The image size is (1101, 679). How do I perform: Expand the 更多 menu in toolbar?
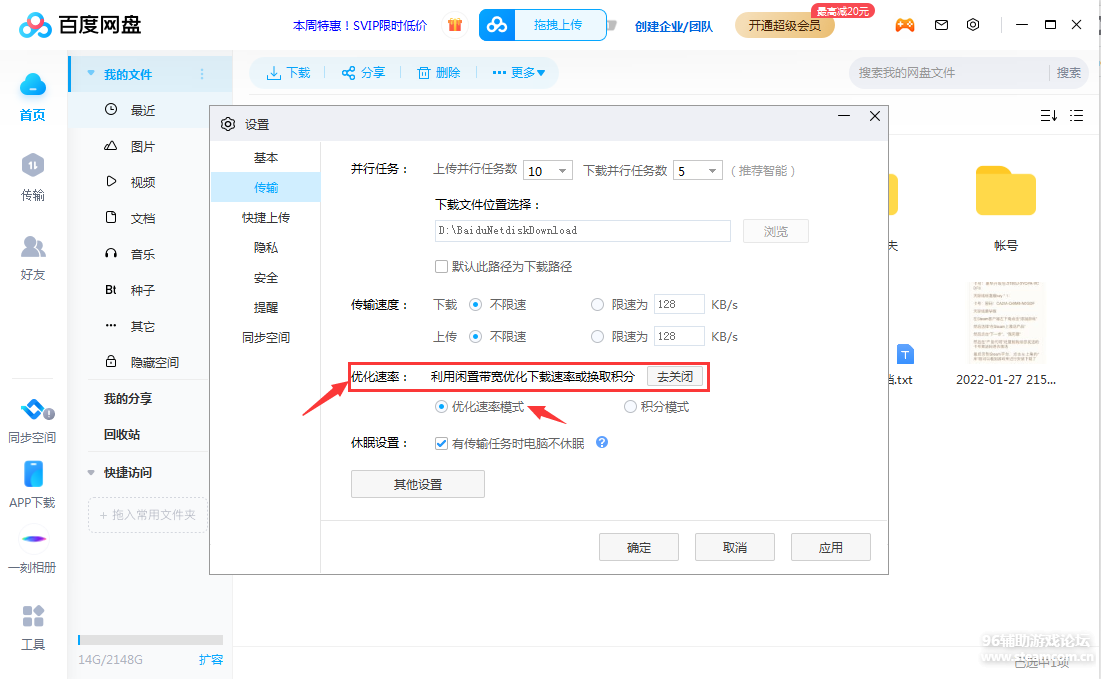518,73
